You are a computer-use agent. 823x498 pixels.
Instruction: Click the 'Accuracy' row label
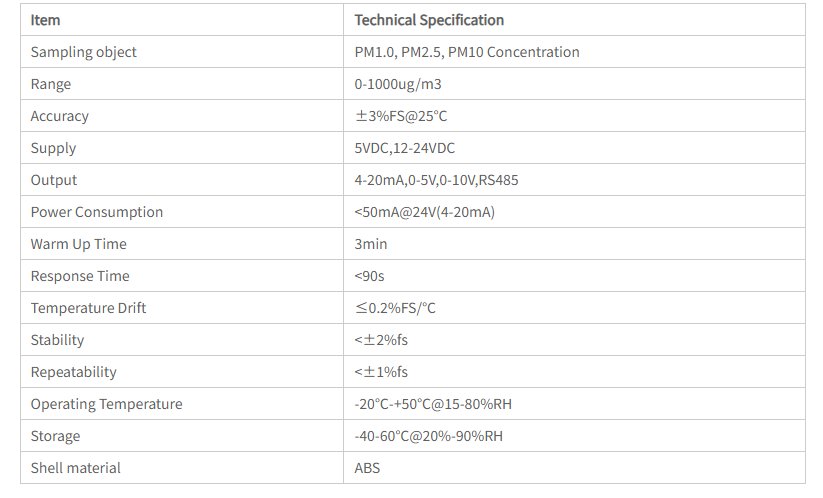[60, 116]
